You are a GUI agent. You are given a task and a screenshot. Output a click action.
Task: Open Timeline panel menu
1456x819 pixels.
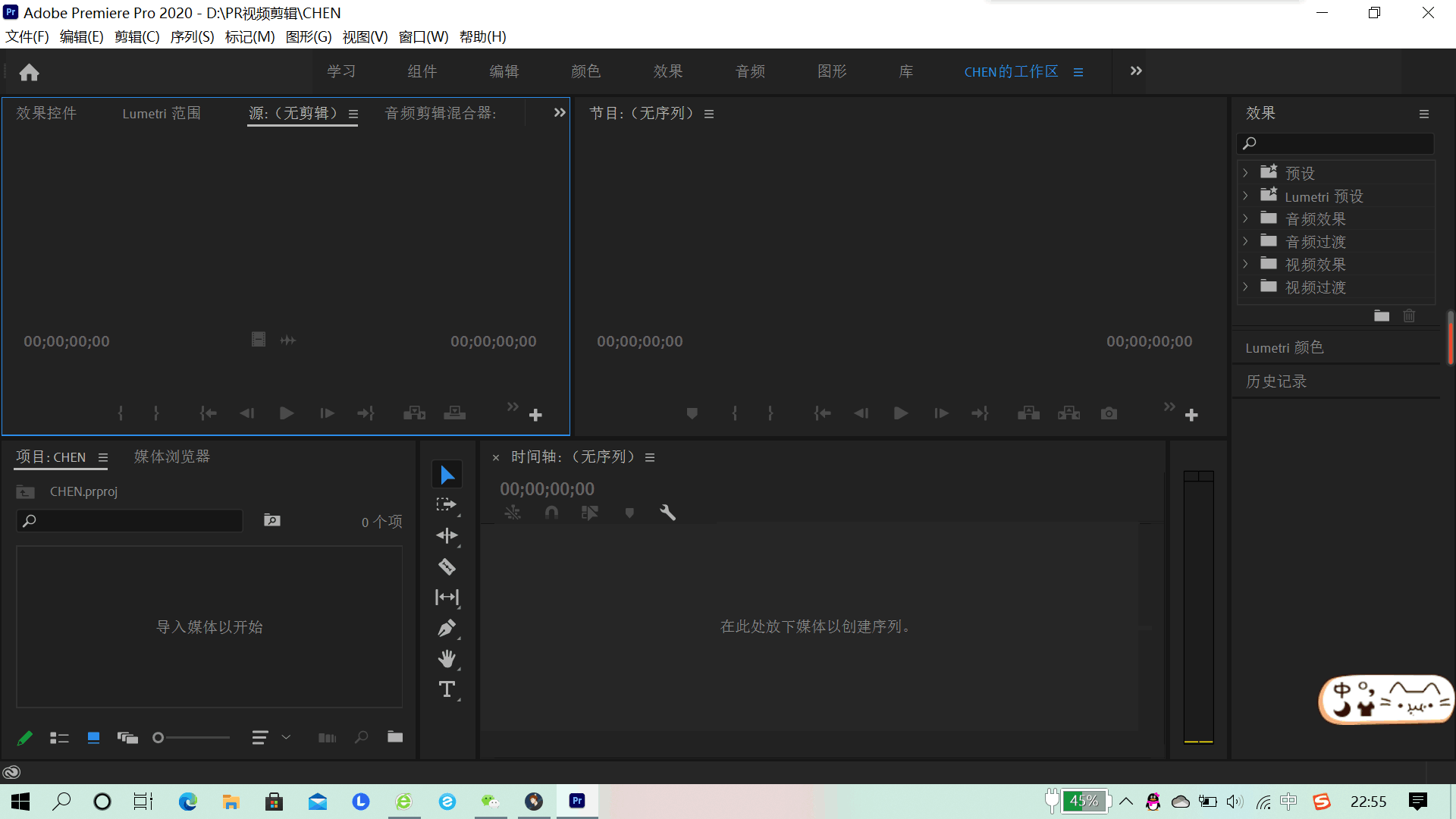pyautogui.click(x=650, y=457)
